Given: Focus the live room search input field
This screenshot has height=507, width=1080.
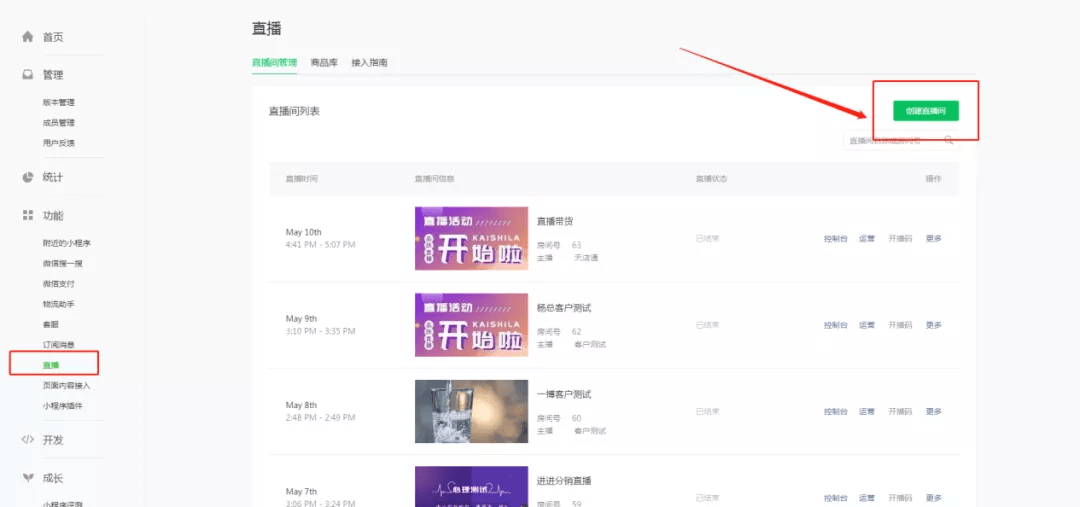Looking at the screenshot, I should tap(890, 141).
